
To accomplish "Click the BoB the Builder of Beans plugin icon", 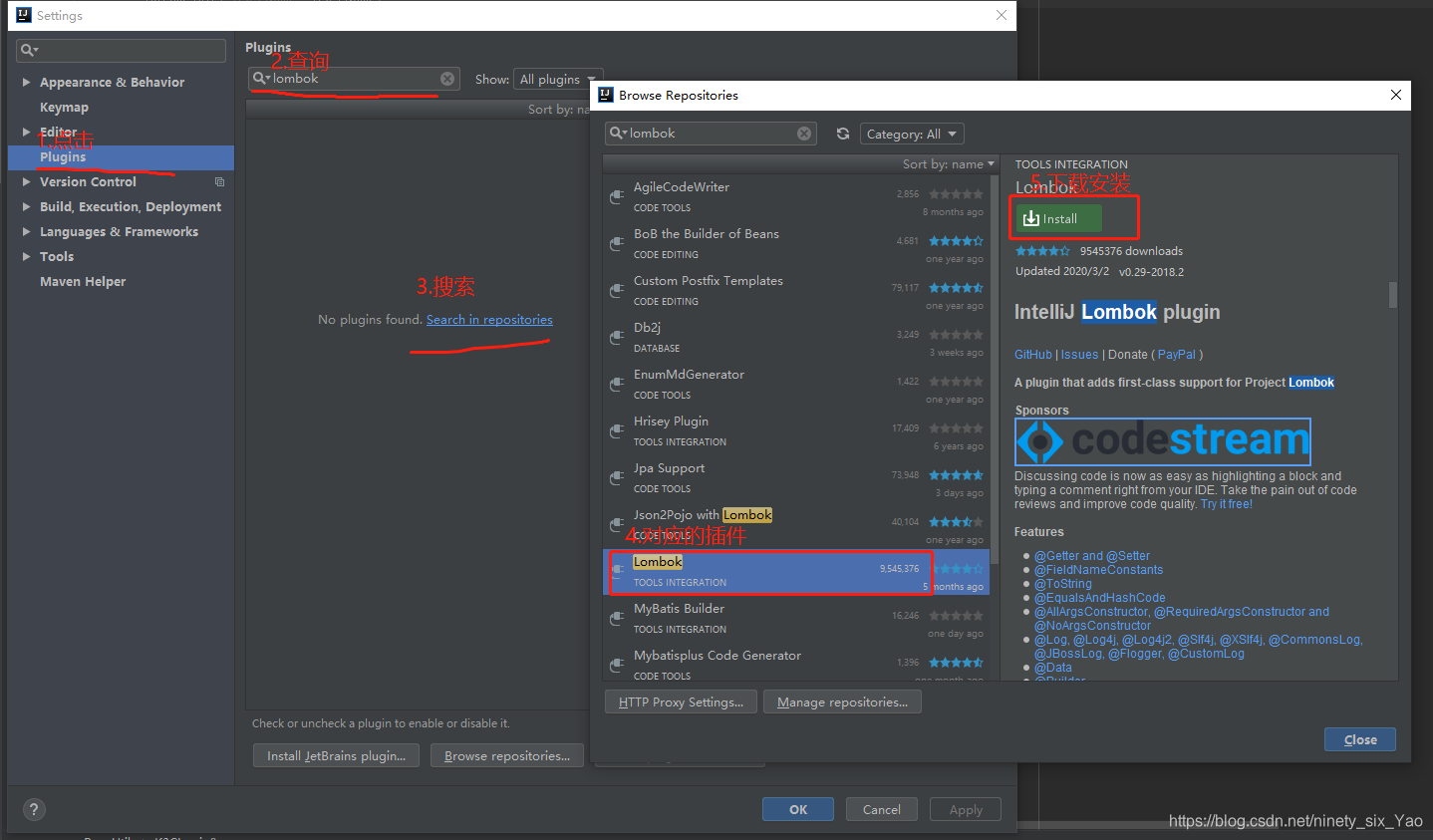I will pyautogui.click(x=618, y=243).
